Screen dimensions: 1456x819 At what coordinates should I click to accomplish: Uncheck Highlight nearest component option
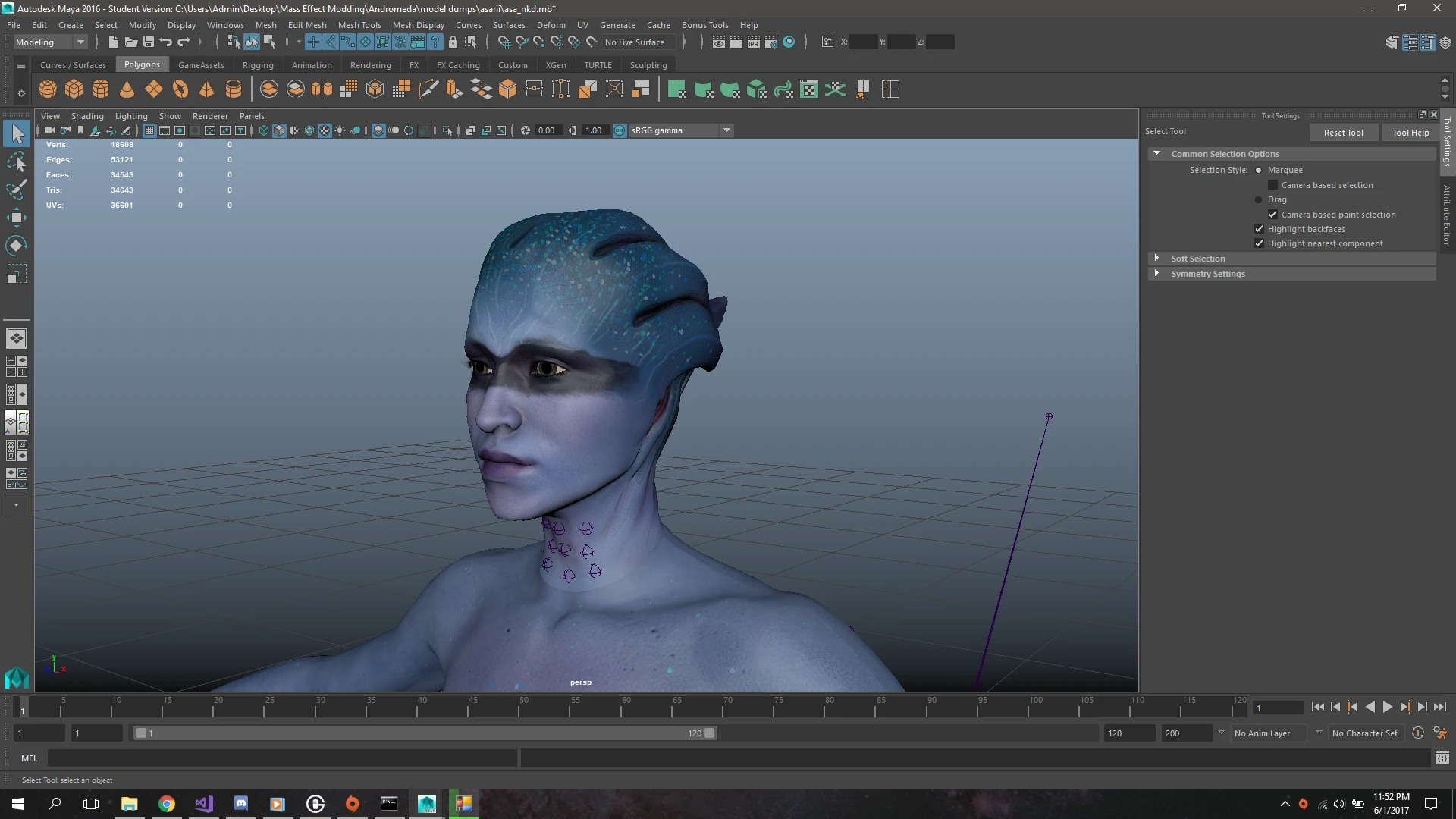(1260, 243)
